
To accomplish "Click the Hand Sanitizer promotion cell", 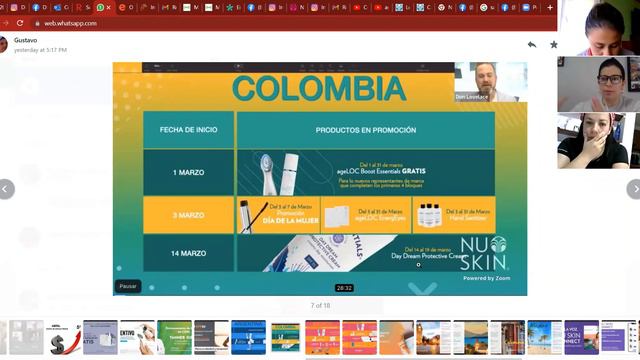I will (x=454, y=215).
